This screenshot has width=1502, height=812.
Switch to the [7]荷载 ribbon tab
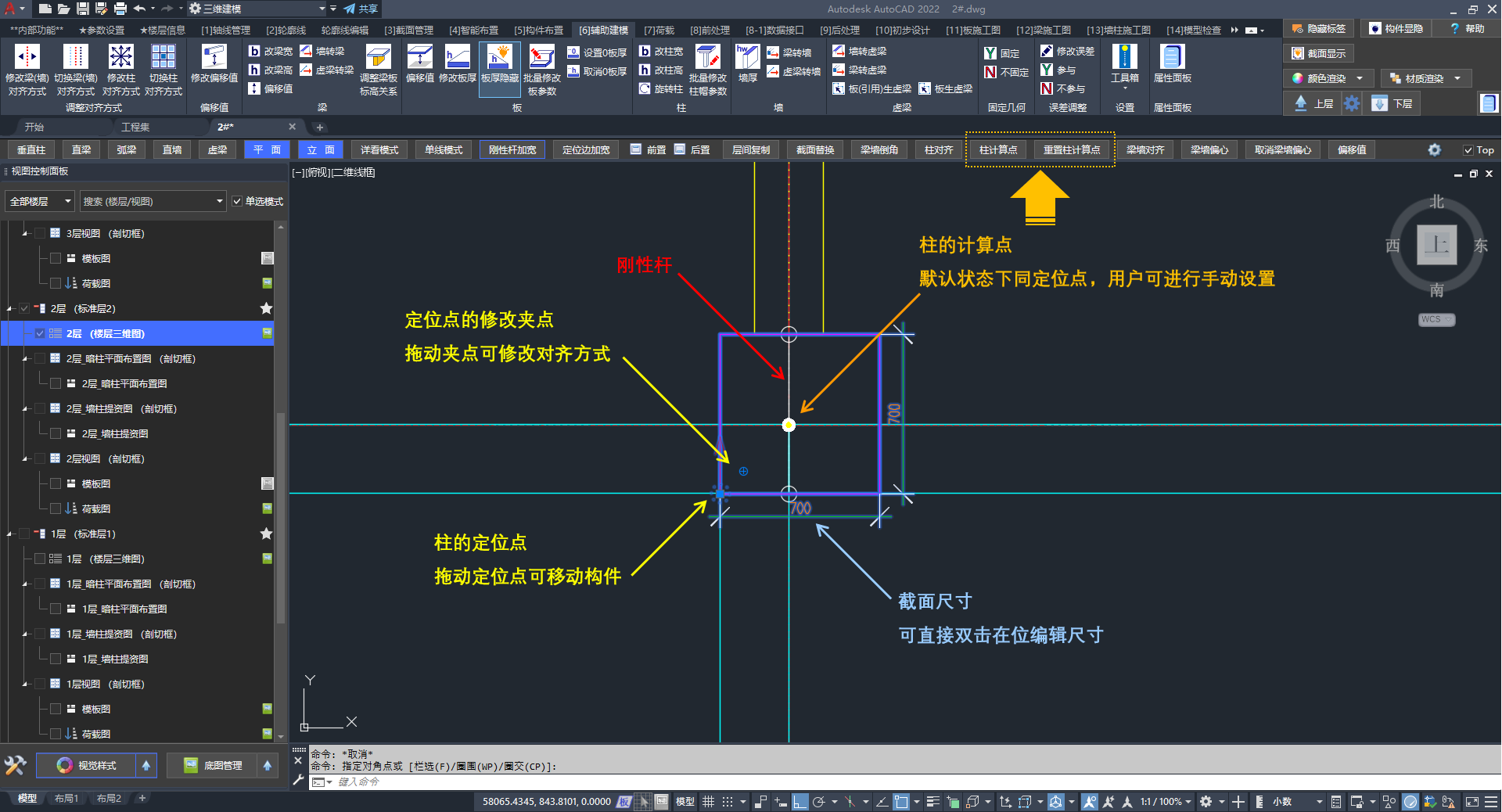(659, 30)
